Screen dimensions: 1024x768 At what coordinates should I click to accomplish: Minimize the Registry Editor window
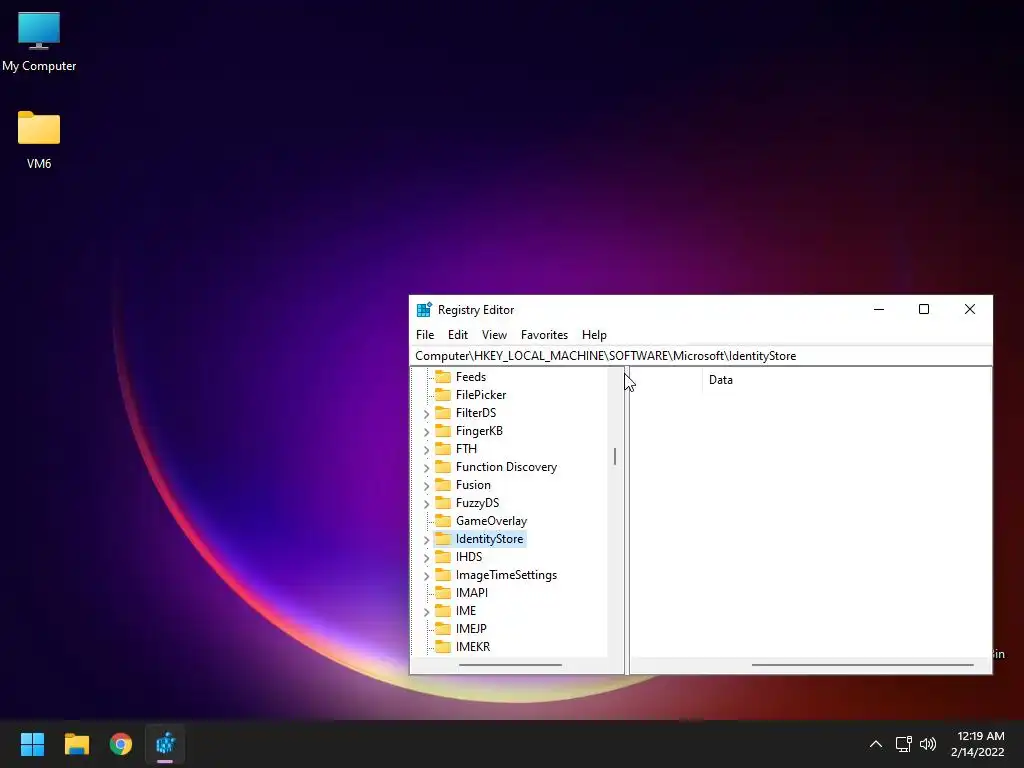(x=879, y=309)
